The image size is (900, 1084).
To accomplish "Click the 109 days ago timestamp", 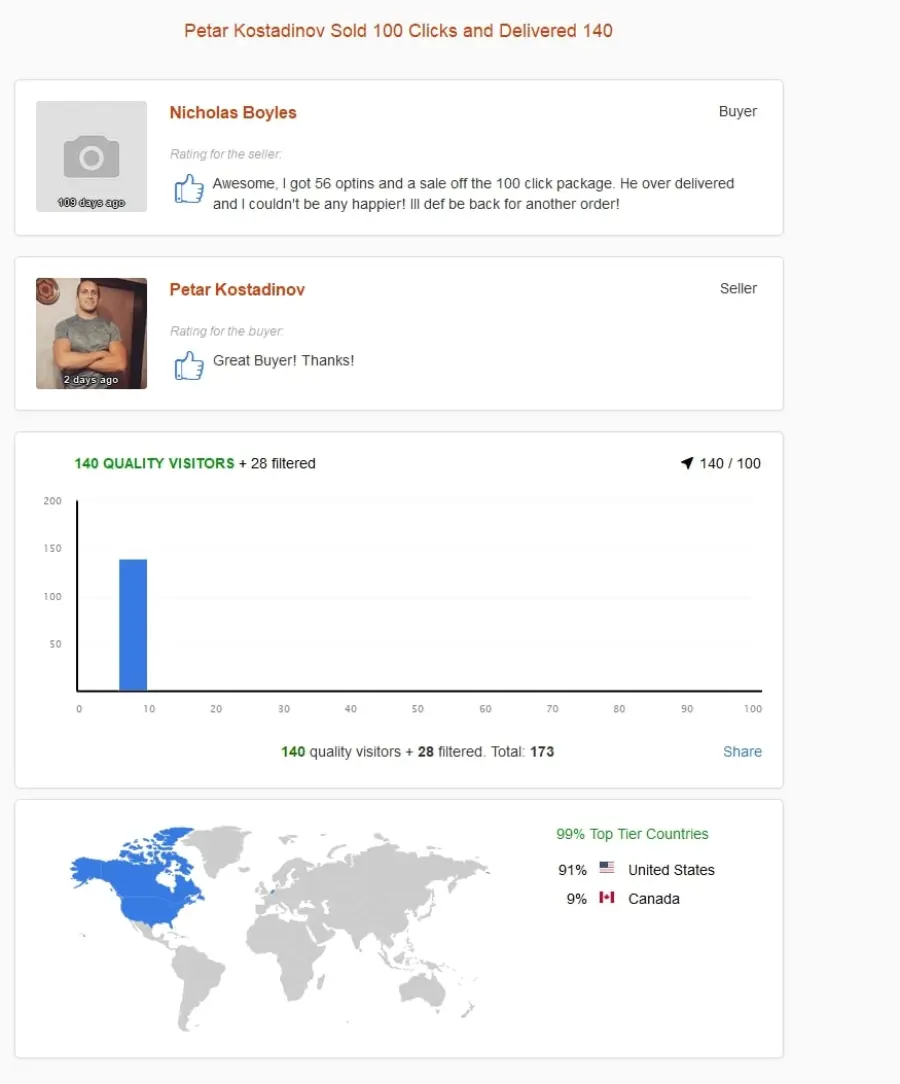I will click(x=91, y=203).
